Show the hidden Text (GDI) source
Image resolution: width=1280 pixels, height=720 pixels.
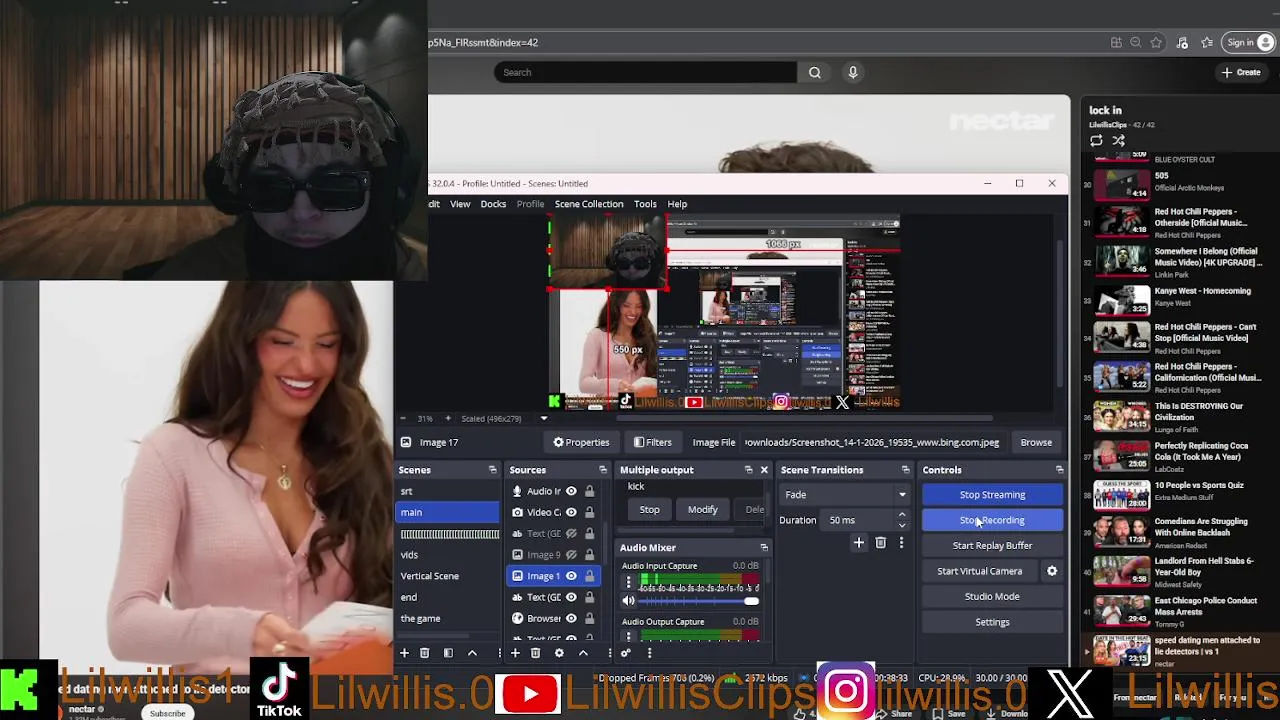click(571, 533)
